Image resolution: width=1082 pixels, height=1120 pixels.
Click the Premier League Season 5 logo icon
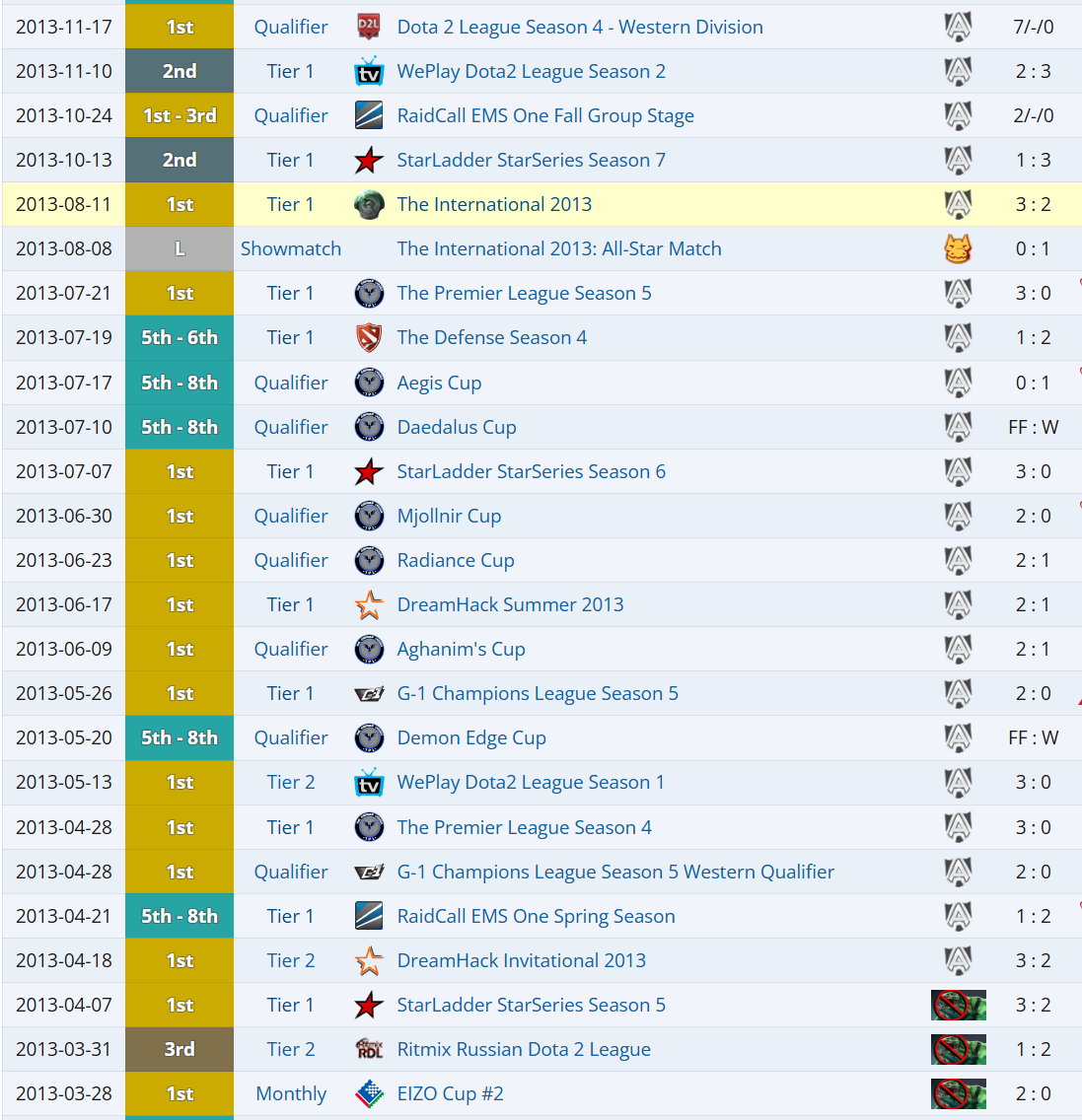pyautogui.click(x=369, y=294)
